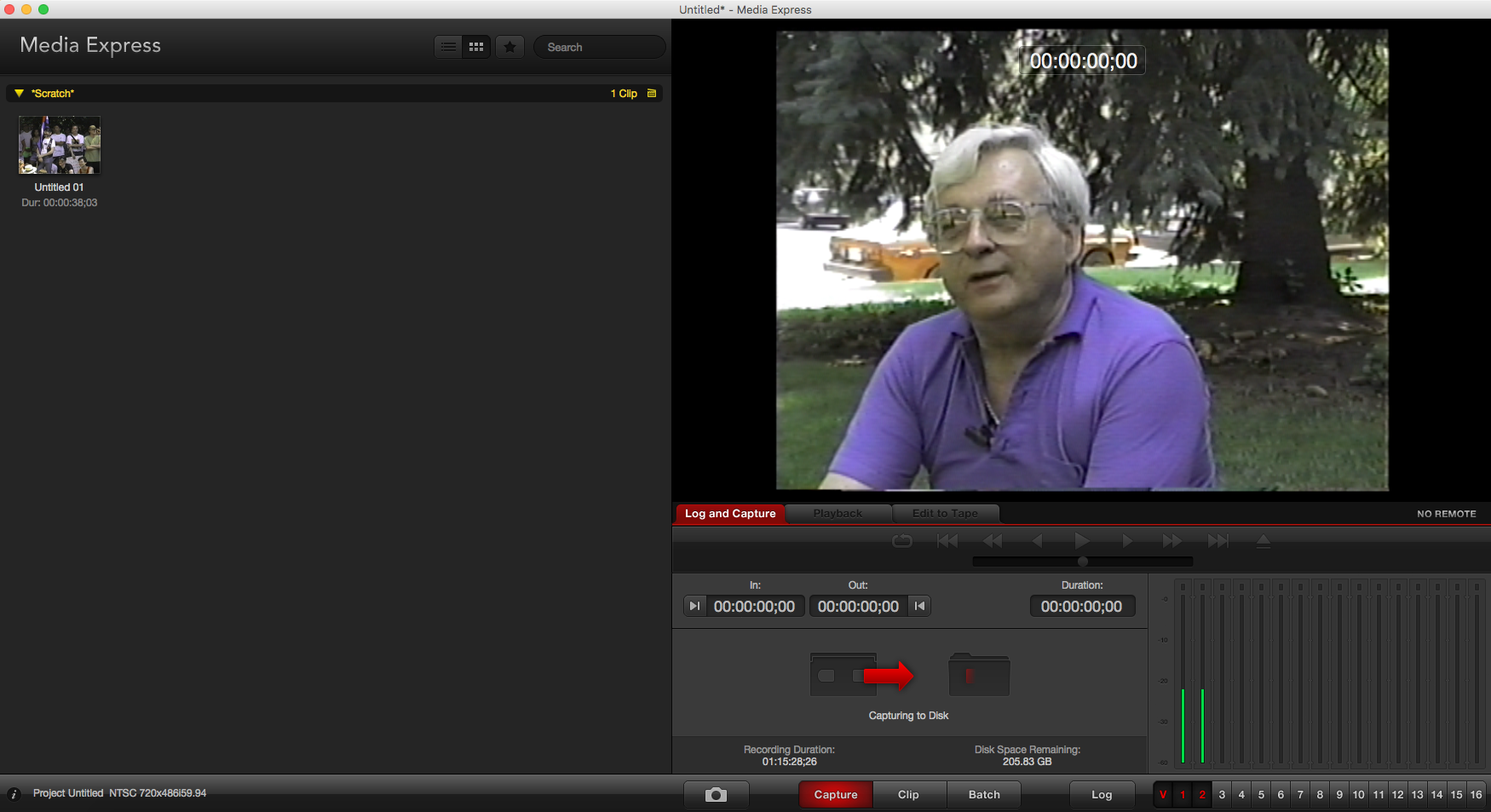Click the Scratch bin icon beside 1 Clip
Viewport: 1491px width, 812px height.
(652, 93)
